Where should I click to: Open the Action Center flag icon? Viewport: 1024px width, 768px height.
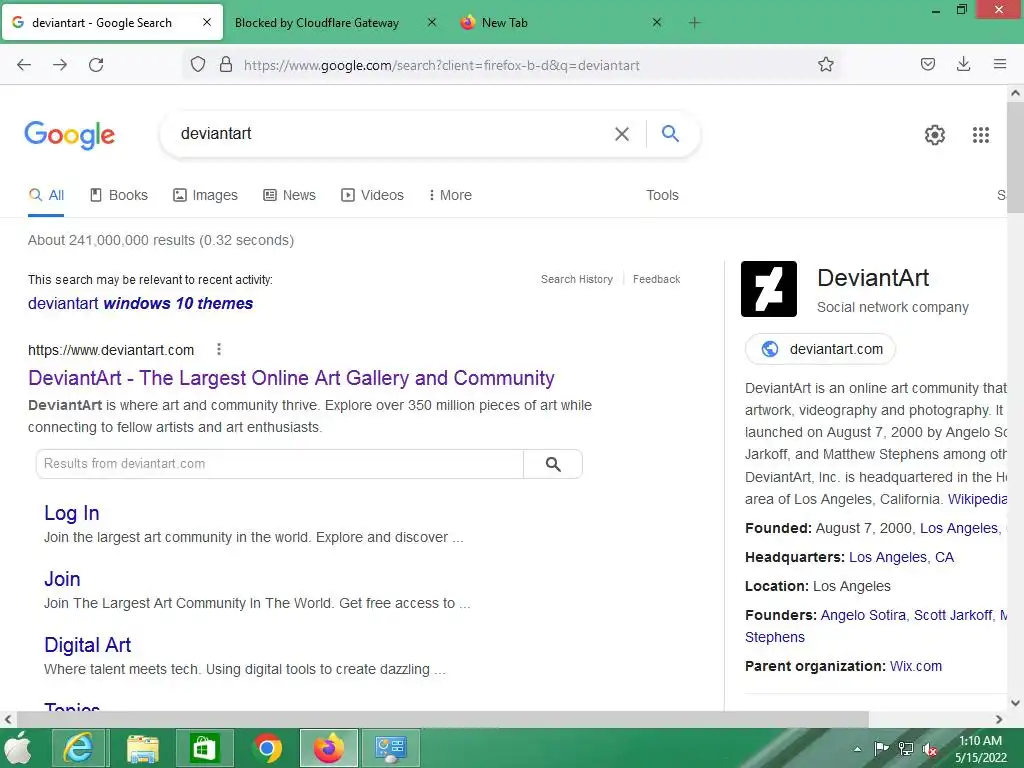pyautogui.click(x=881, y=749)
